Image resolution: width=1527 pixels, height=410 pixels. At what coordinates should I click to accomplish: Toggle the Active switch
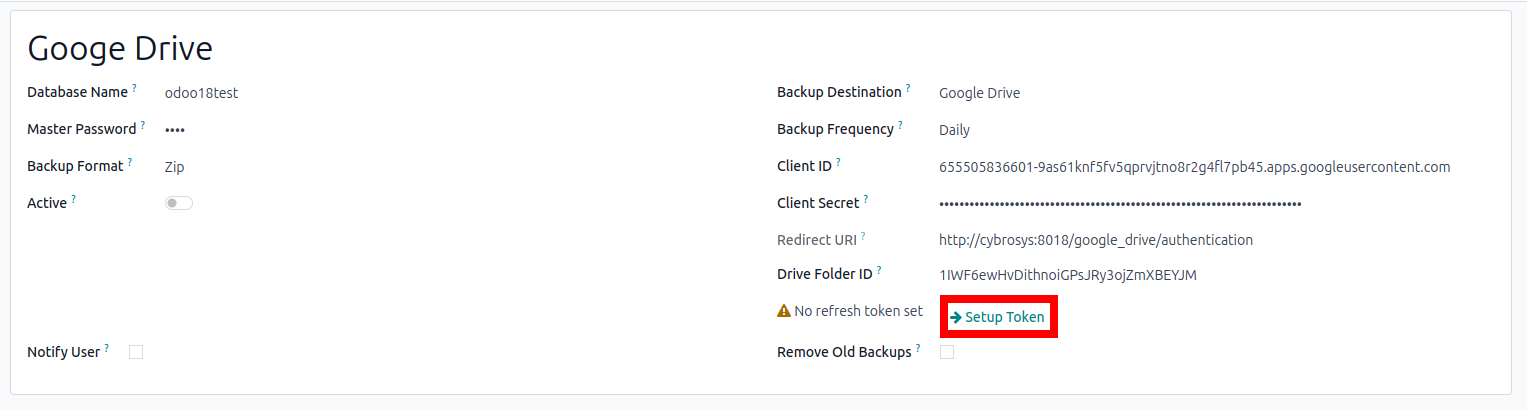179,203
